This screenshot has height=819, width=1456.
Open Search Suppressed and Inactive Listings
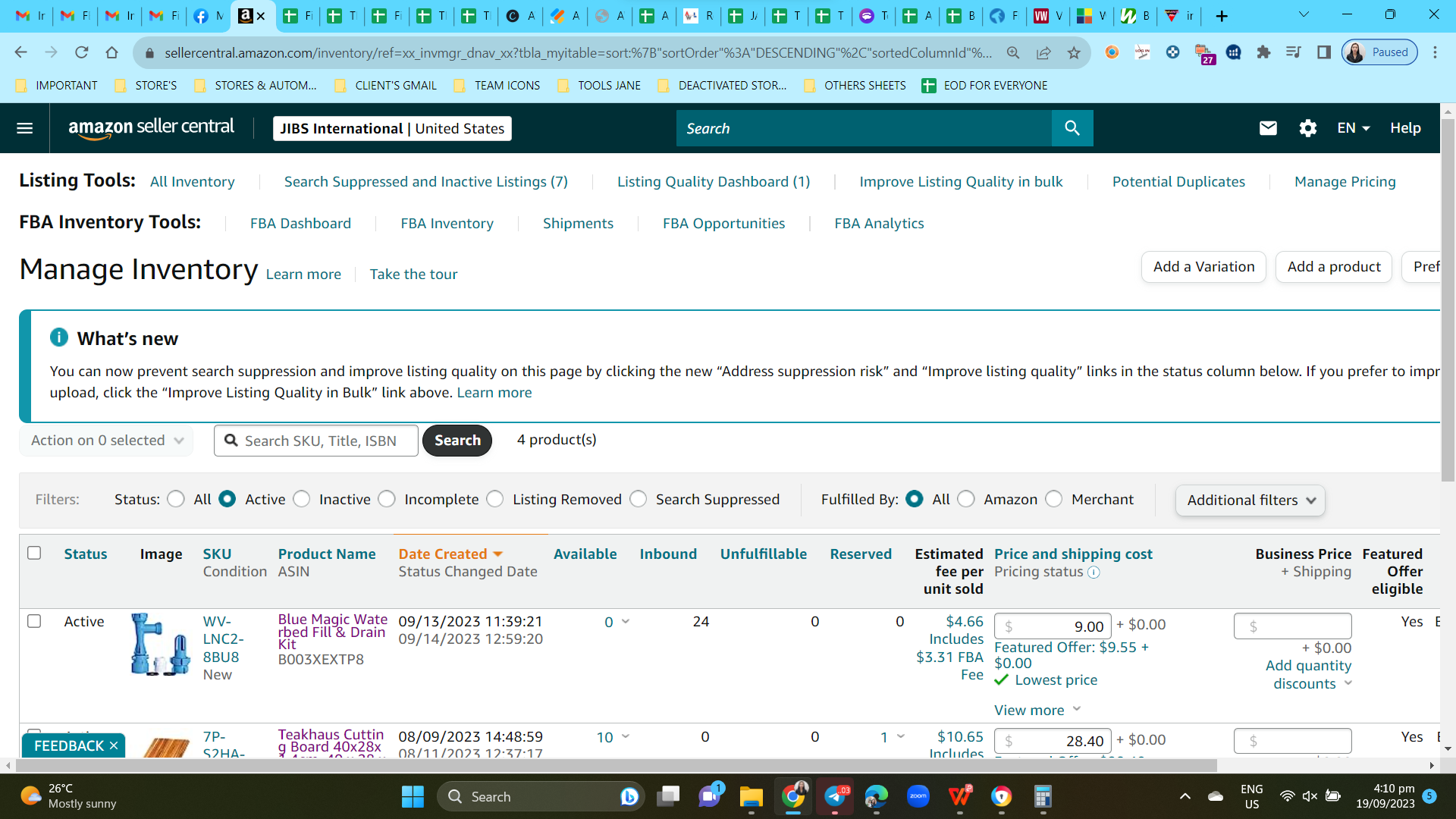[425, 181]
